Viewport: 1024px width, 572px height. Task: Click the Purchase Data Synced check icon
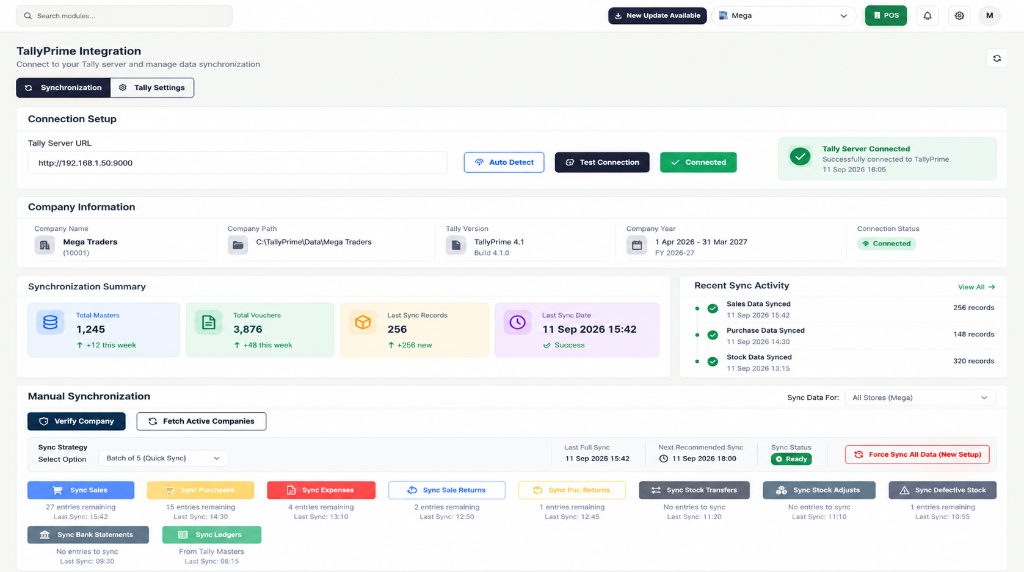712,335
